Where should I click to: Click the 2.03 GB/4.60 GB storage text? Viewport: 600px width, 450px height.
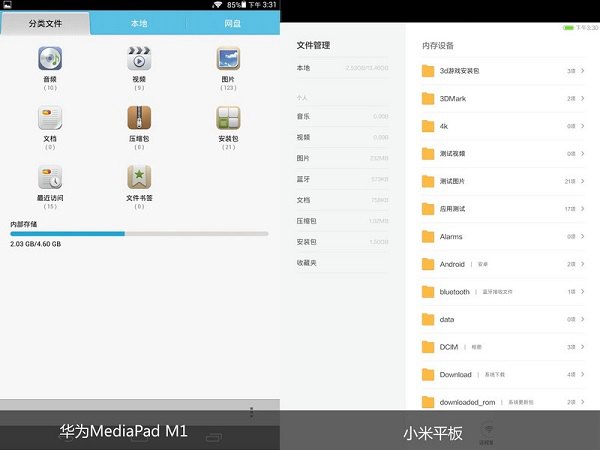pyautogui.click(x=36, y=244)
